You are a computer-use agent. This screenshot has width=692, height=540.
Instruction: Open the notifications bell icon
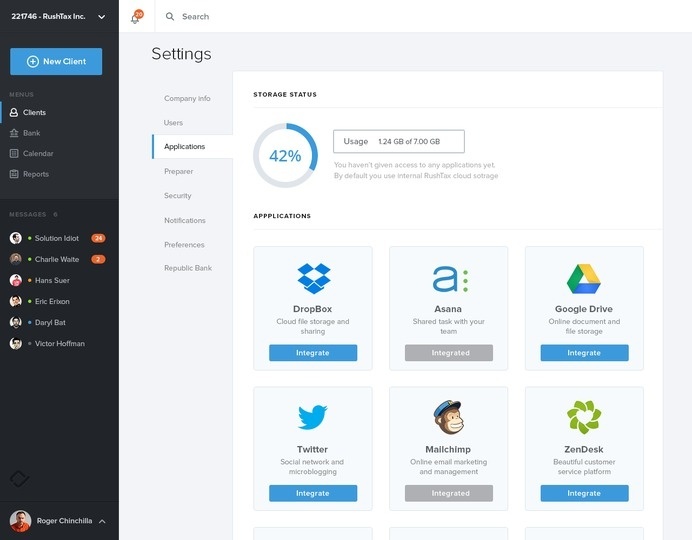(136, 18)
